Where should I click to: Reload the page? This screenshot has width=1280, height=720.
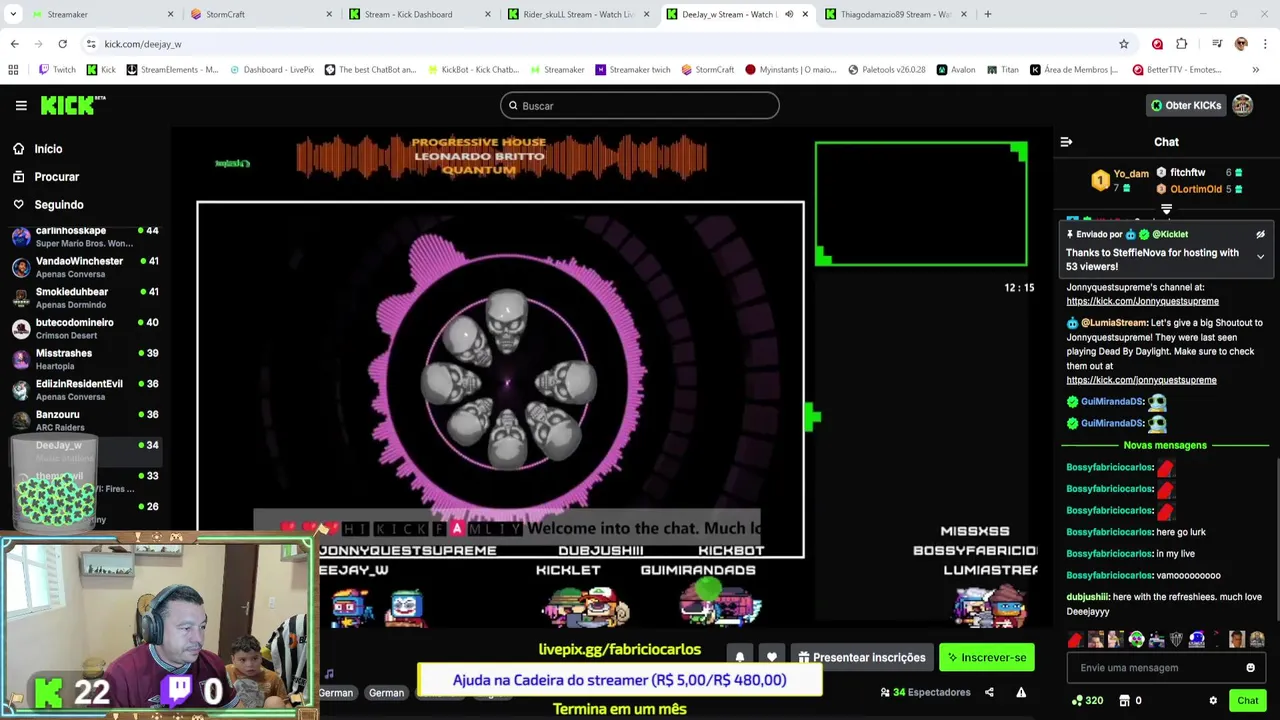62,44
